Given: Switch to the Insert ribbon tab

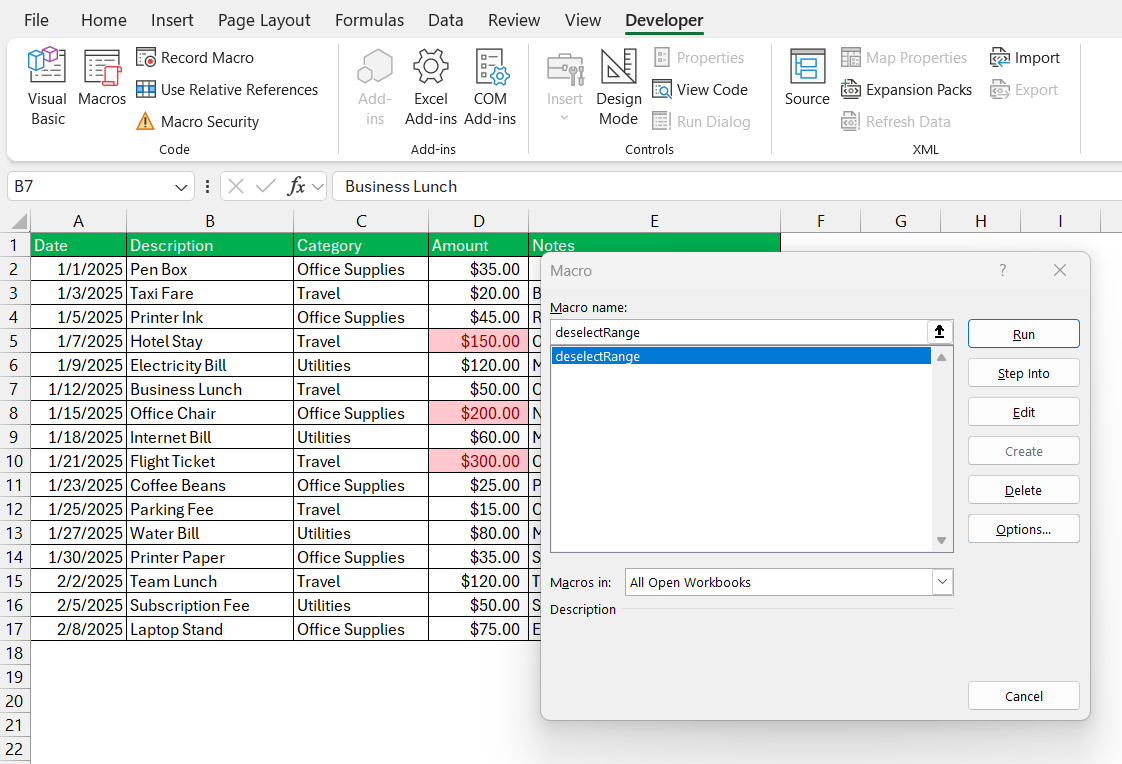Looking at the screenshot, I should pos(172,20).
